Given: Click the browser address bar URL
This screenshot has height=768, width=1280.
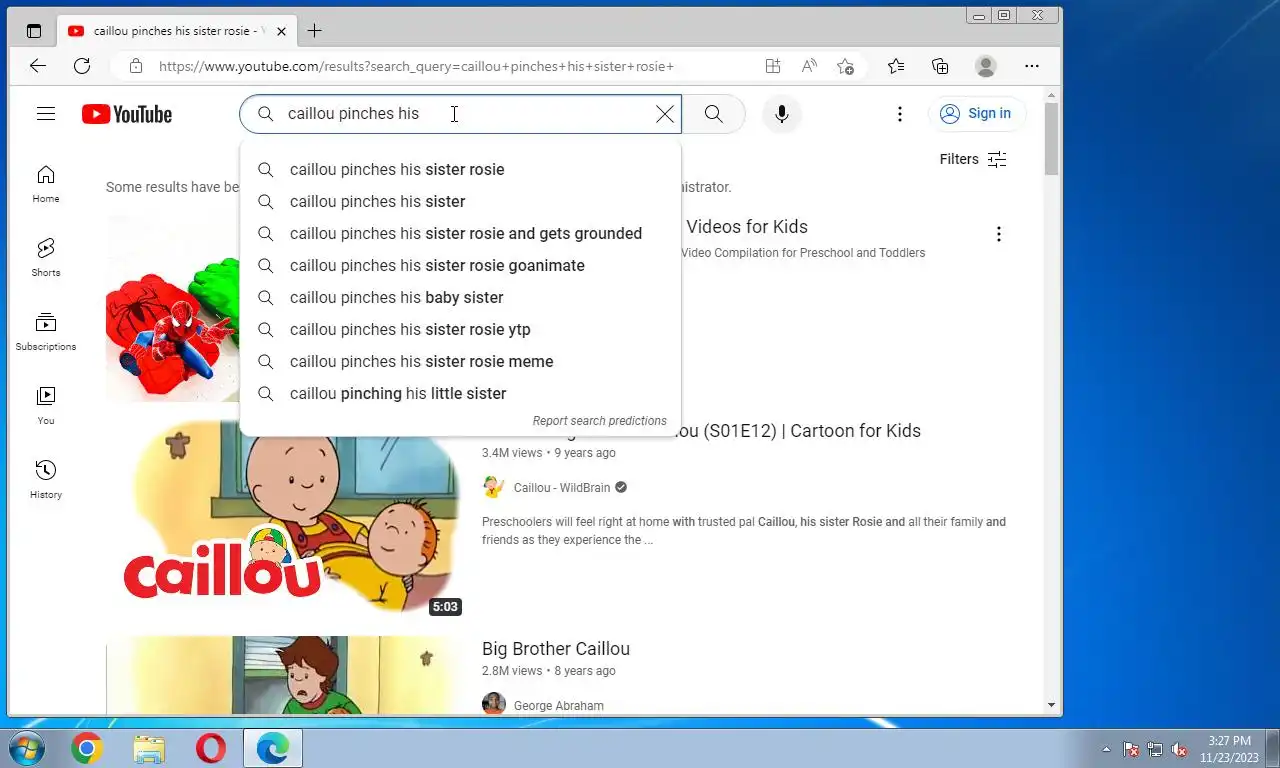Looking at the screenshot, I should tap(416, 66).
